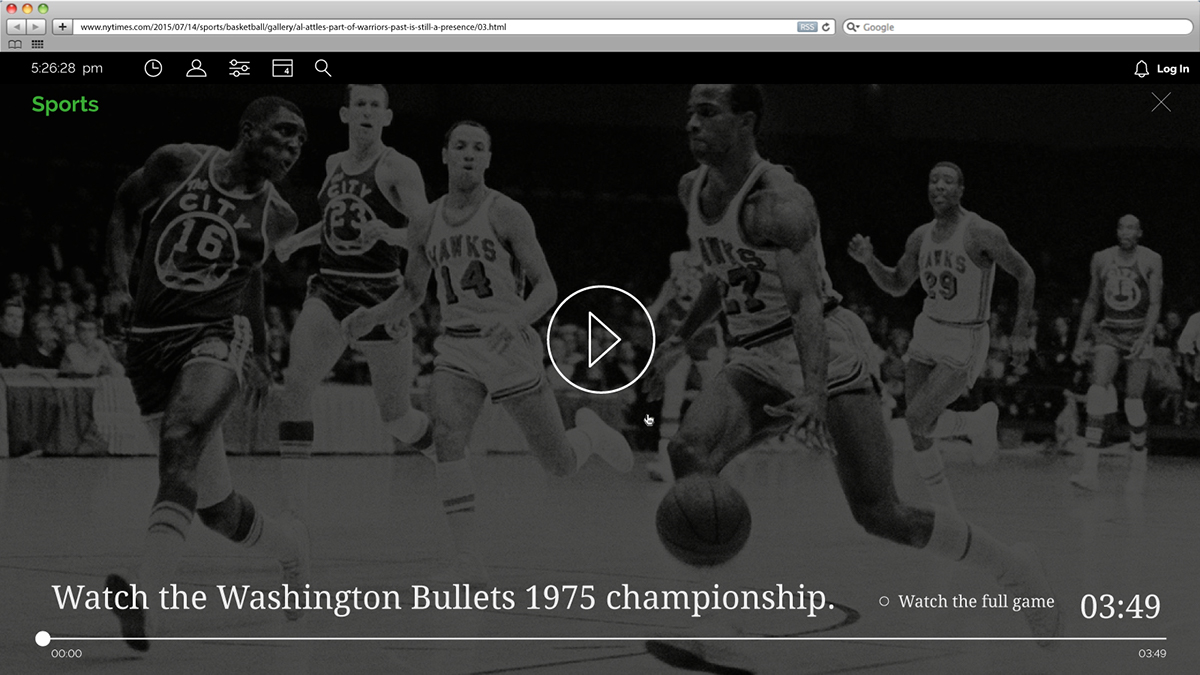Select the "Watch the full game" radio option
This screenshot has width=1200, height=675.
tap(884, 601)
